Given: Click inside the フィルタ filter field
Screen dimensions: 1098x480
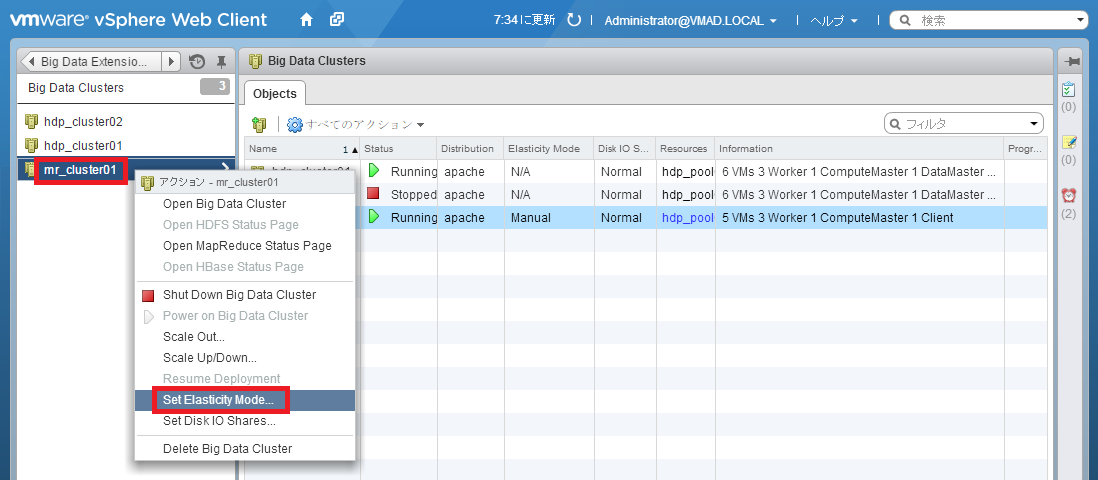Looking at the screenshot, I should [965, 124].
